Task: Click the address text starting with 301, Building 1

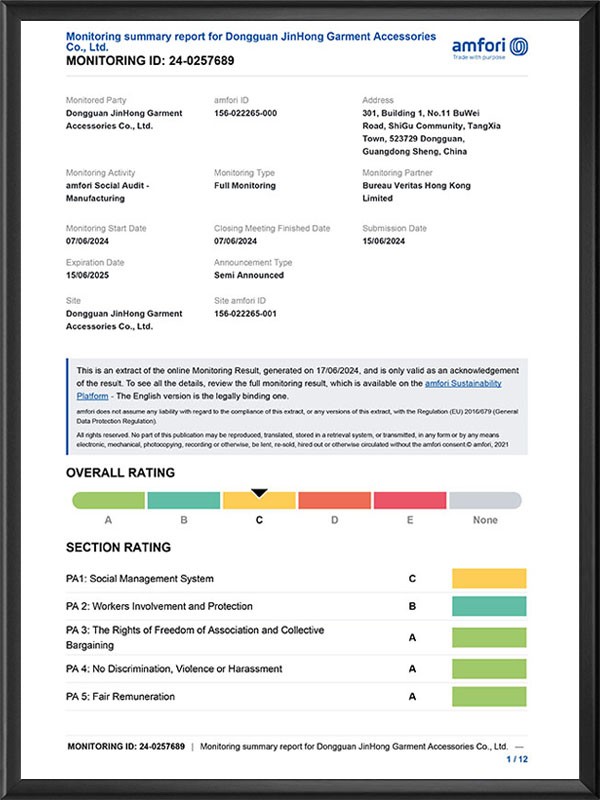Action: 431,132
